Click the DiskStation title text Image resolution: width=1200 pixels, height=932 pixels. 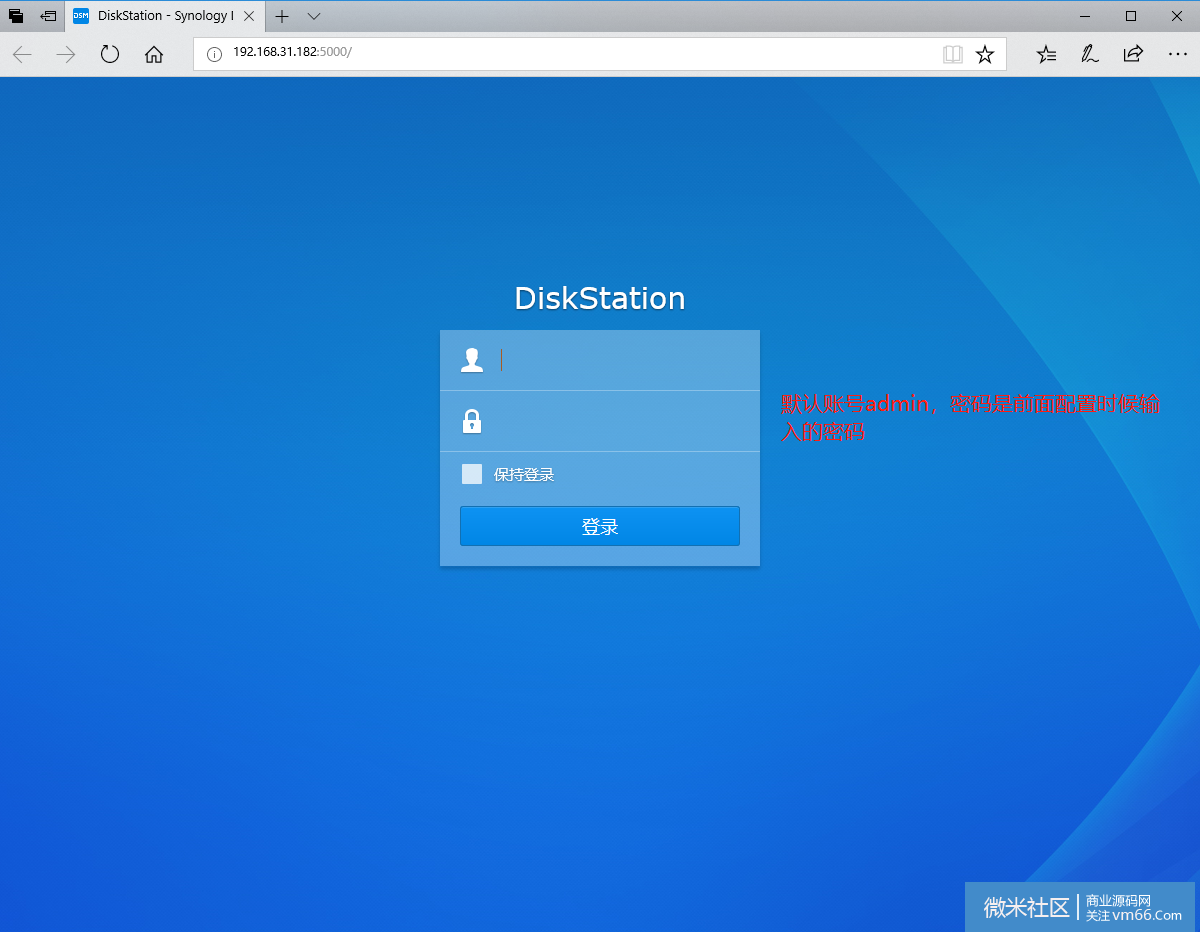pyautogui.click(x=600, y=298)
